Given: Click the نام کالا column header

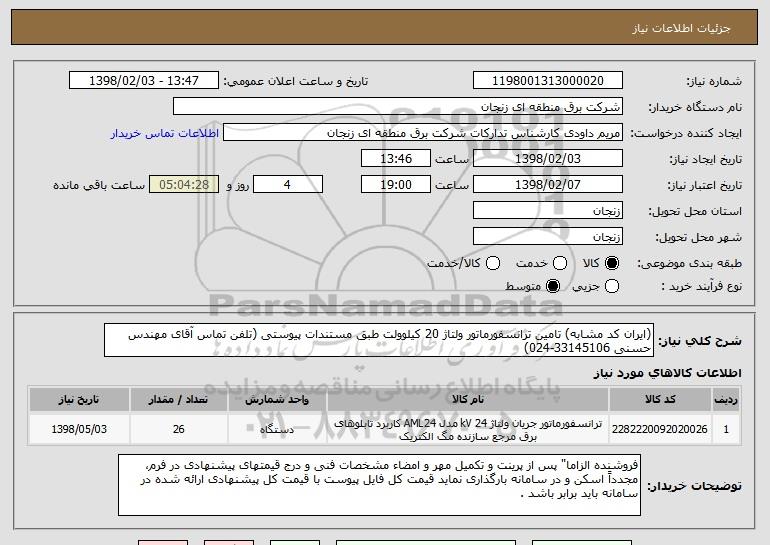Looking at the screenshot, I should click(468, 400).
